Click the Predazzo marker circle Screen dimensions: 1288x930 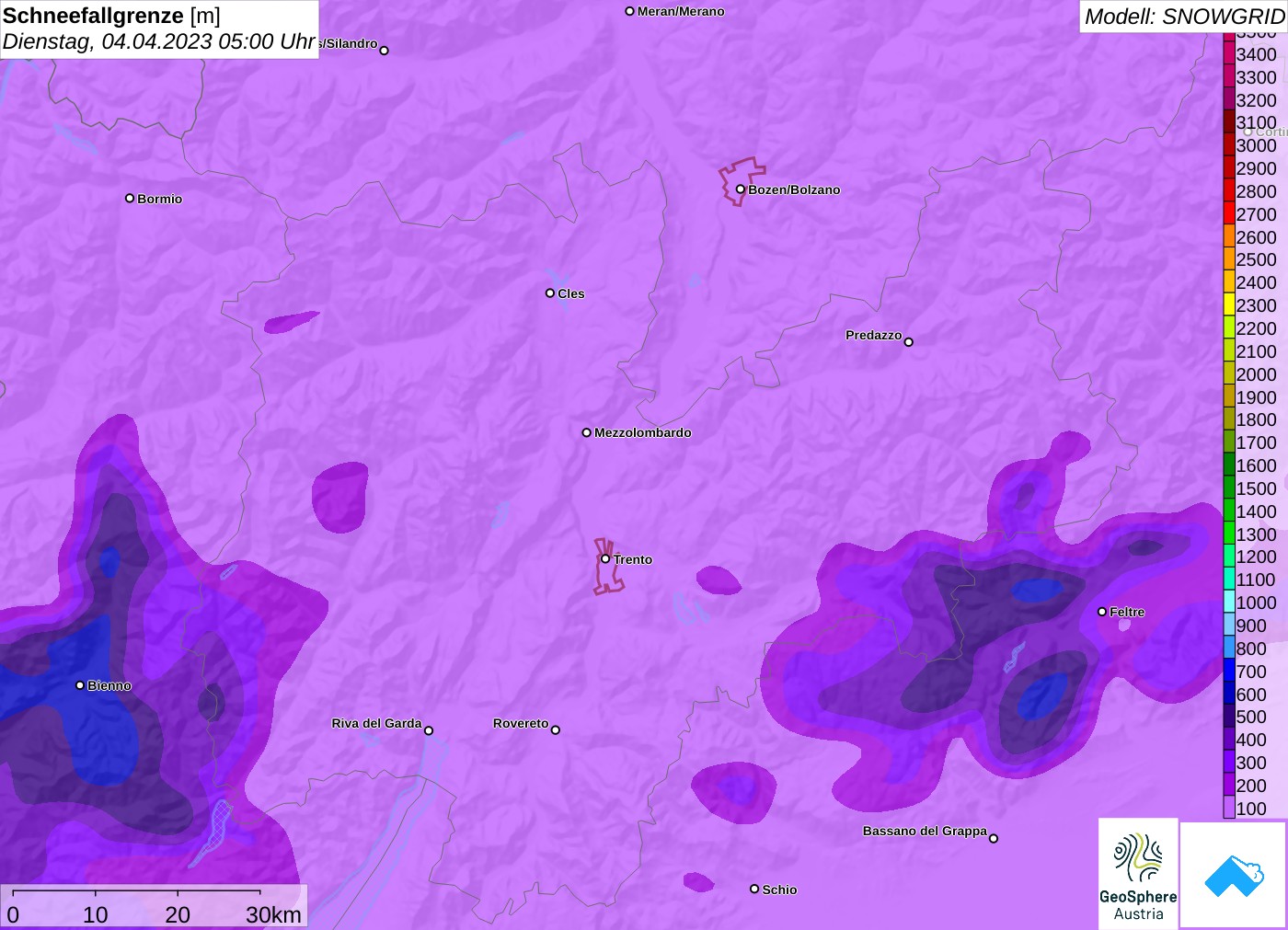pos(909,342)
